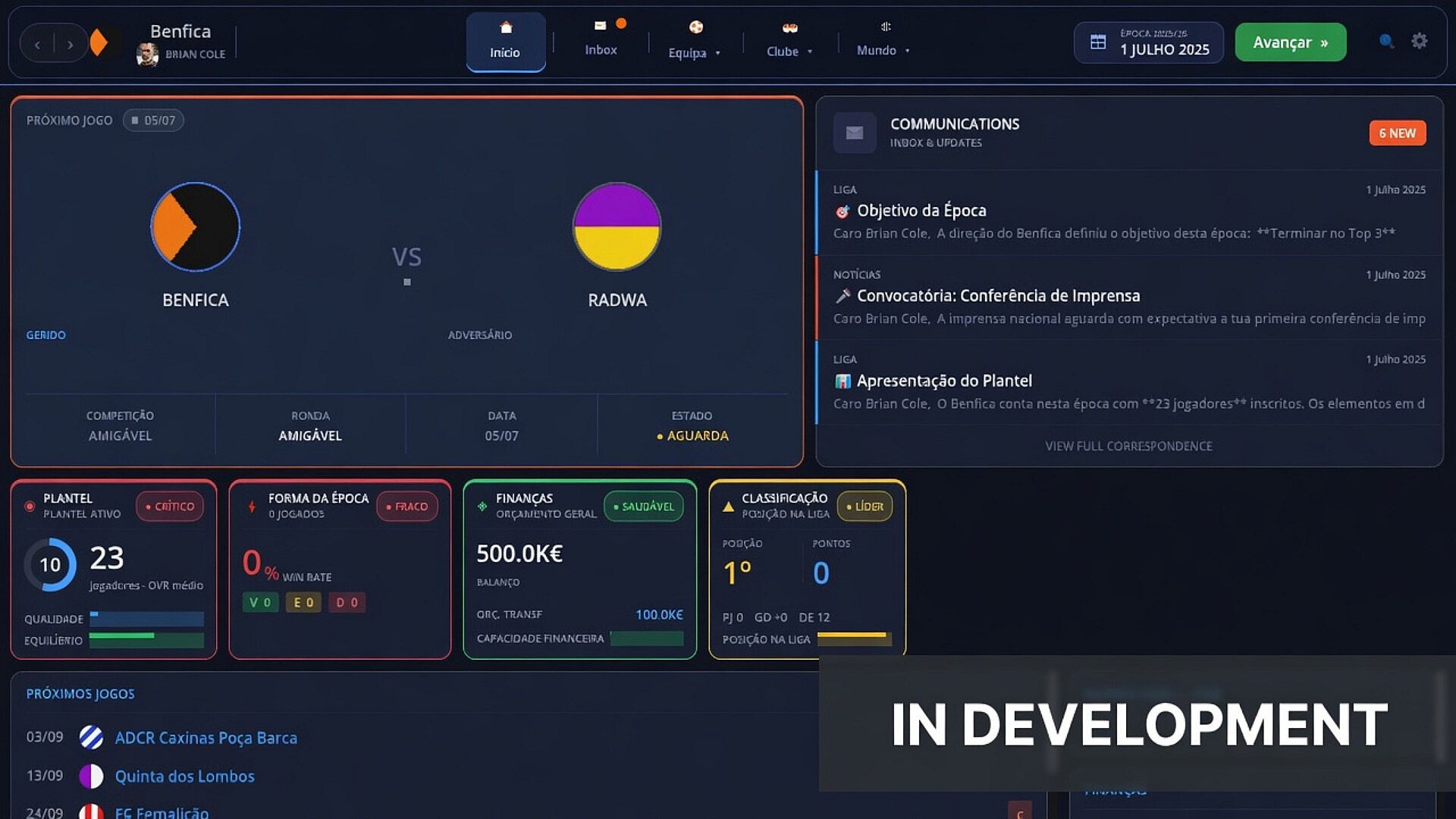Click the E 0 draws badge
The width and height of the screenshot is (1456, 819).
(303, 603)
